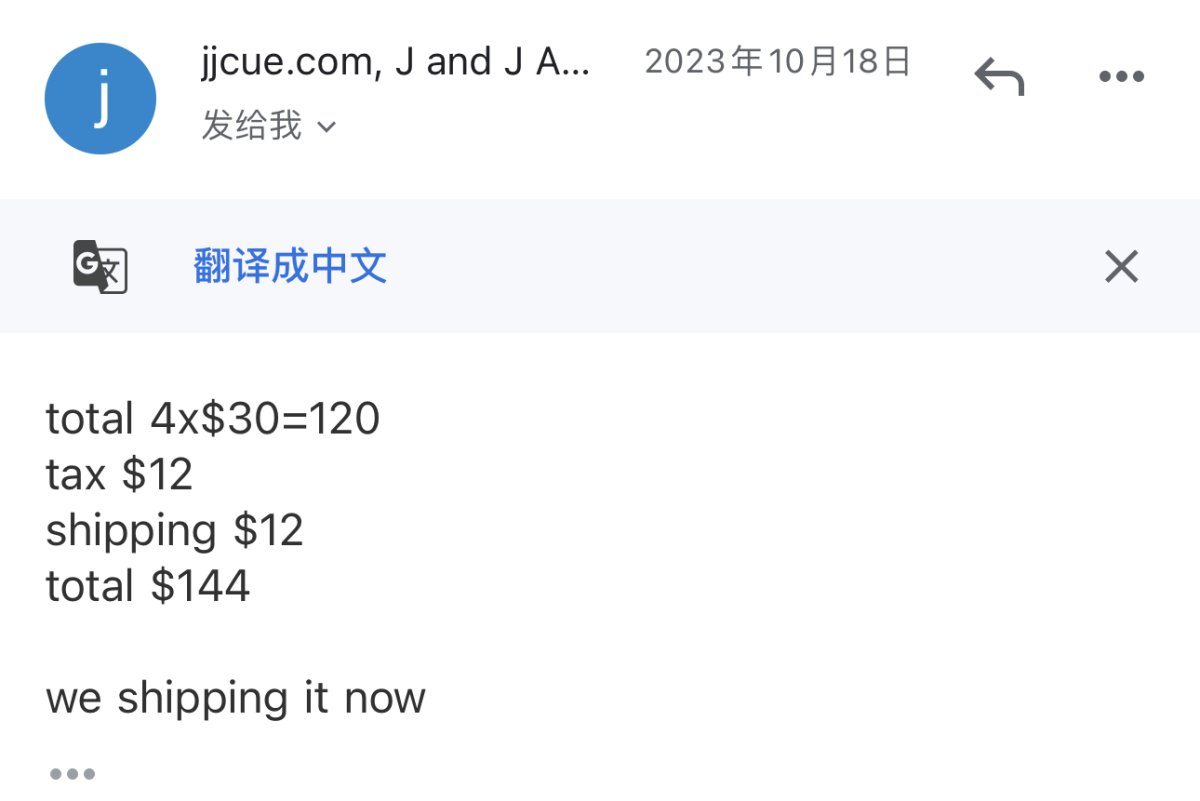
Task: Expand recipient details chevron
Action: (x=327, y=127)
